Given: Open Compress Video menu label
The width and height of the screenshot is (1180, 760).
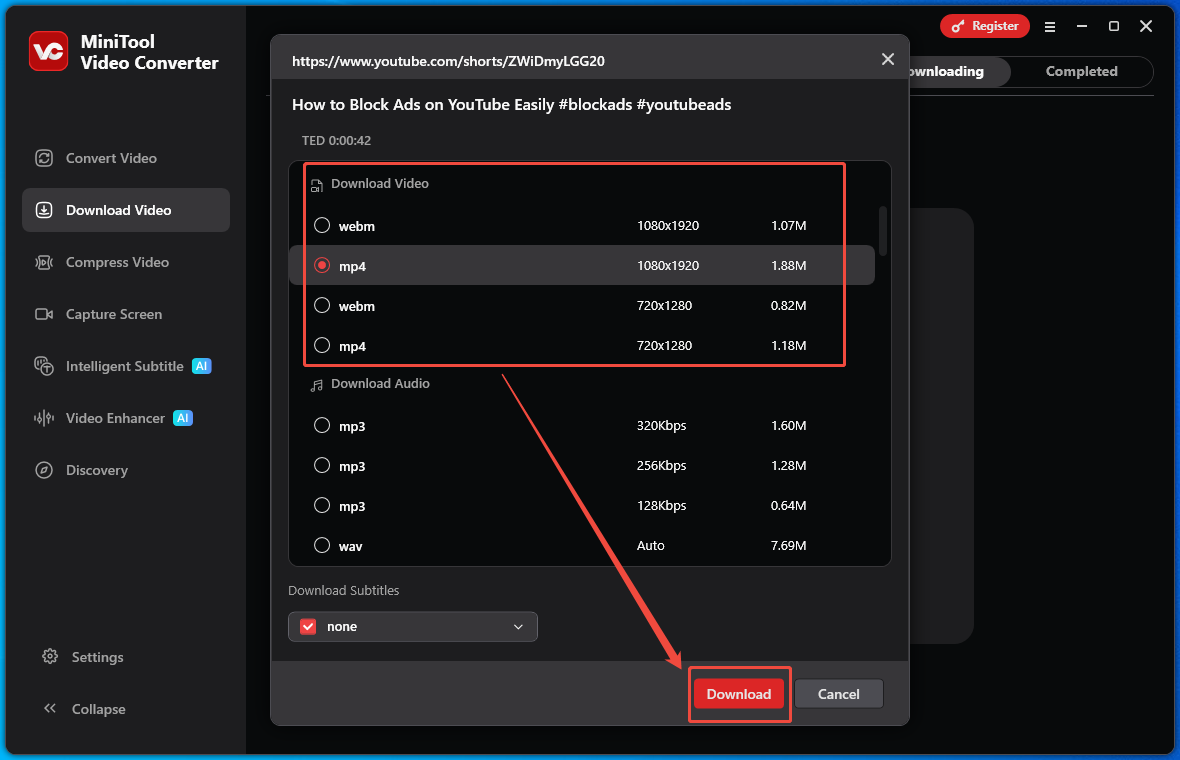Looking at the screenshot, I should tap(117, 262).
